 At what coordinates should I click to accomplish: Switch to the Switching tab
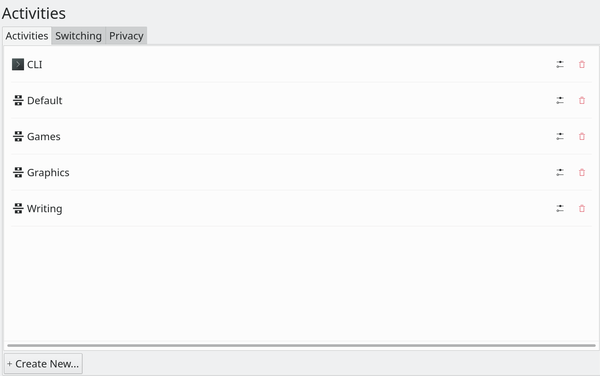(78, 36)
